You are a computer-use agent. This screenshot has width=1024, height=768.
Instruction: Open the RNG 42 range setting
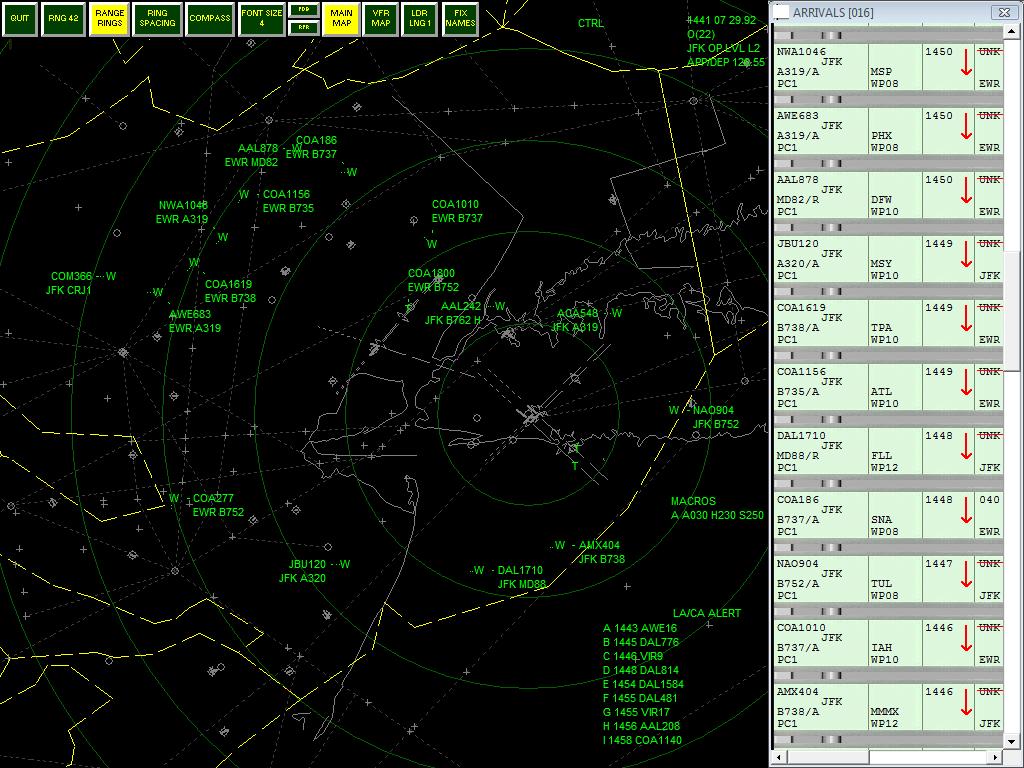63,18
